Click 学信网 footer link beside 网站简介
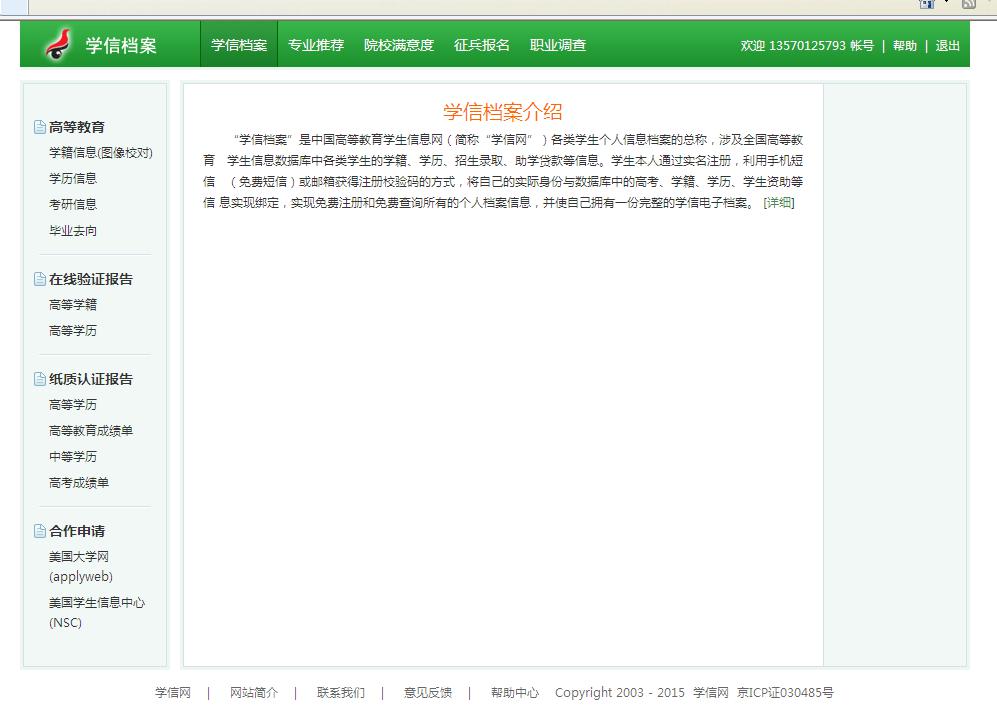This screenshot has width=997, height=711. coord(173,693)
